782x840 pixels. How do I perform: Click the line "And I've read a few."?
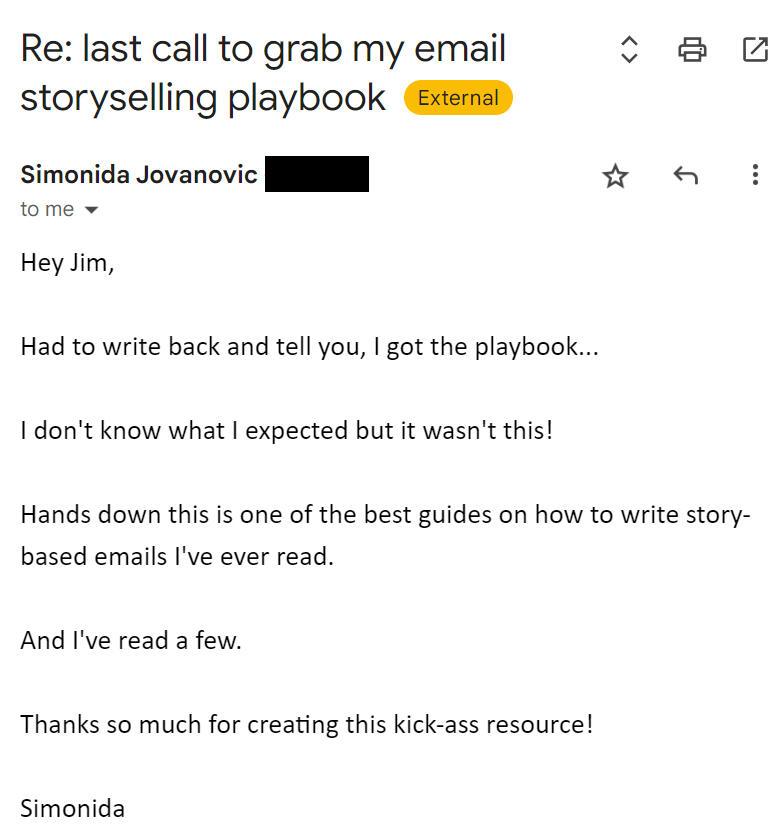pos(131,640)
